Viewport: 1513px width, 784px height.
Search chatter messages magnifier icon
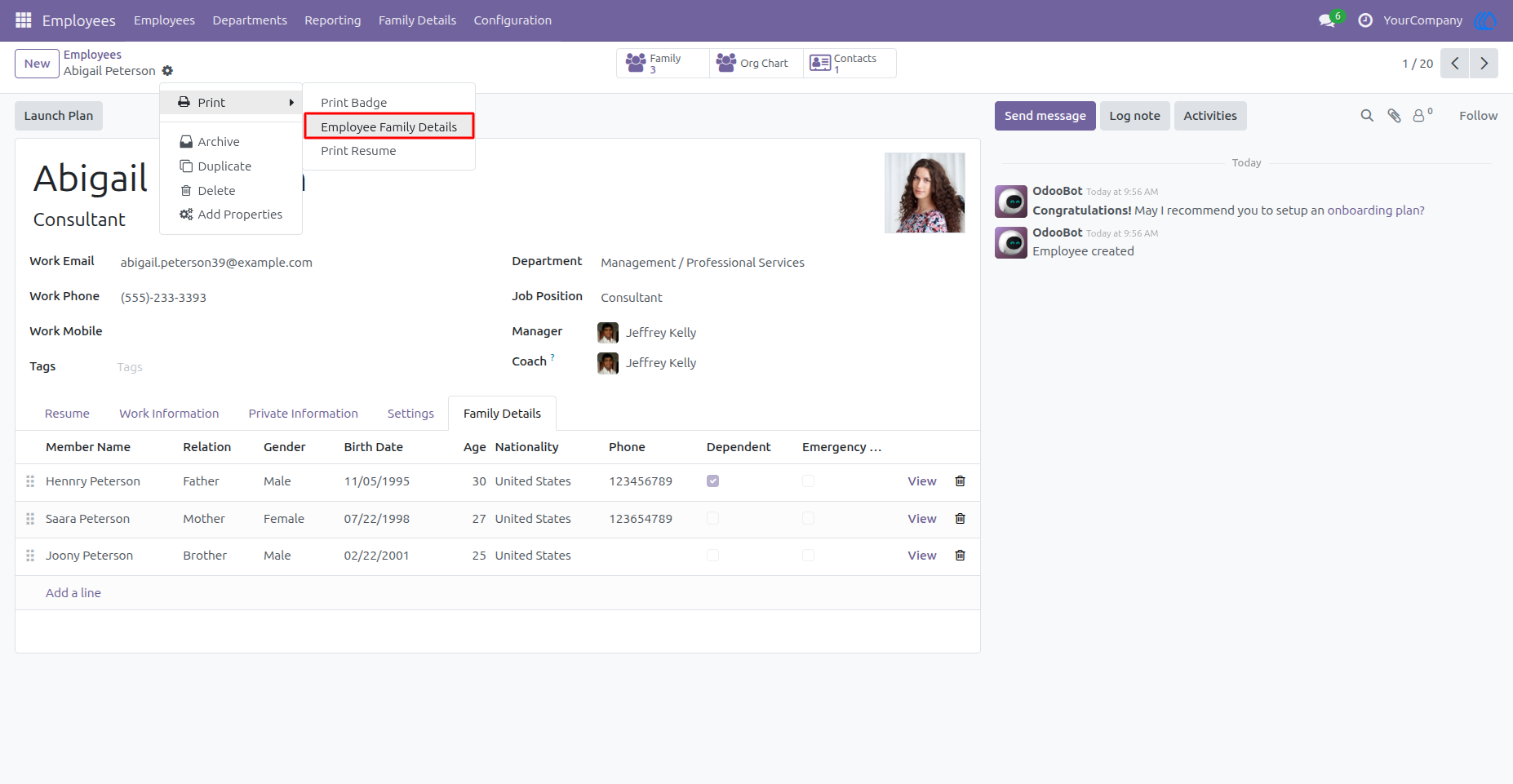point(1367,116)
